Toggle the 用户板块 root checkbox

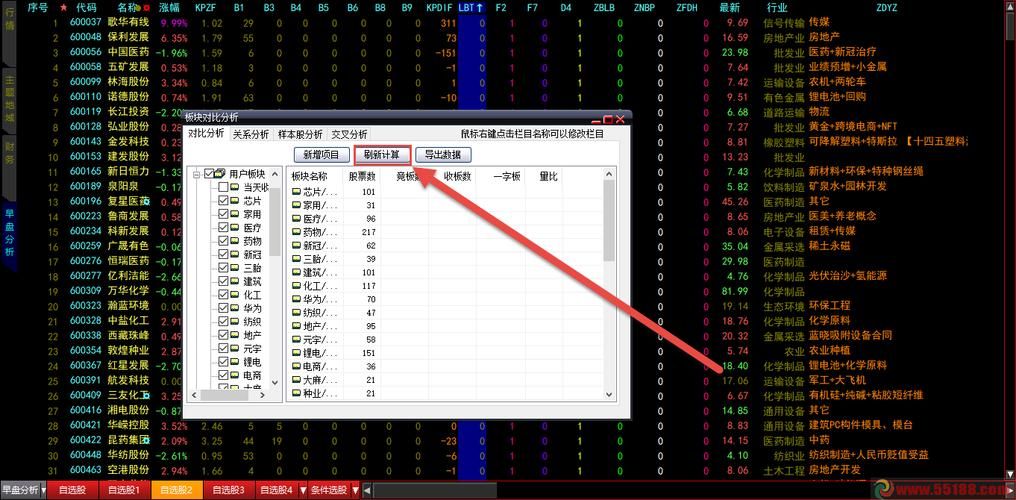click(209, 173)
